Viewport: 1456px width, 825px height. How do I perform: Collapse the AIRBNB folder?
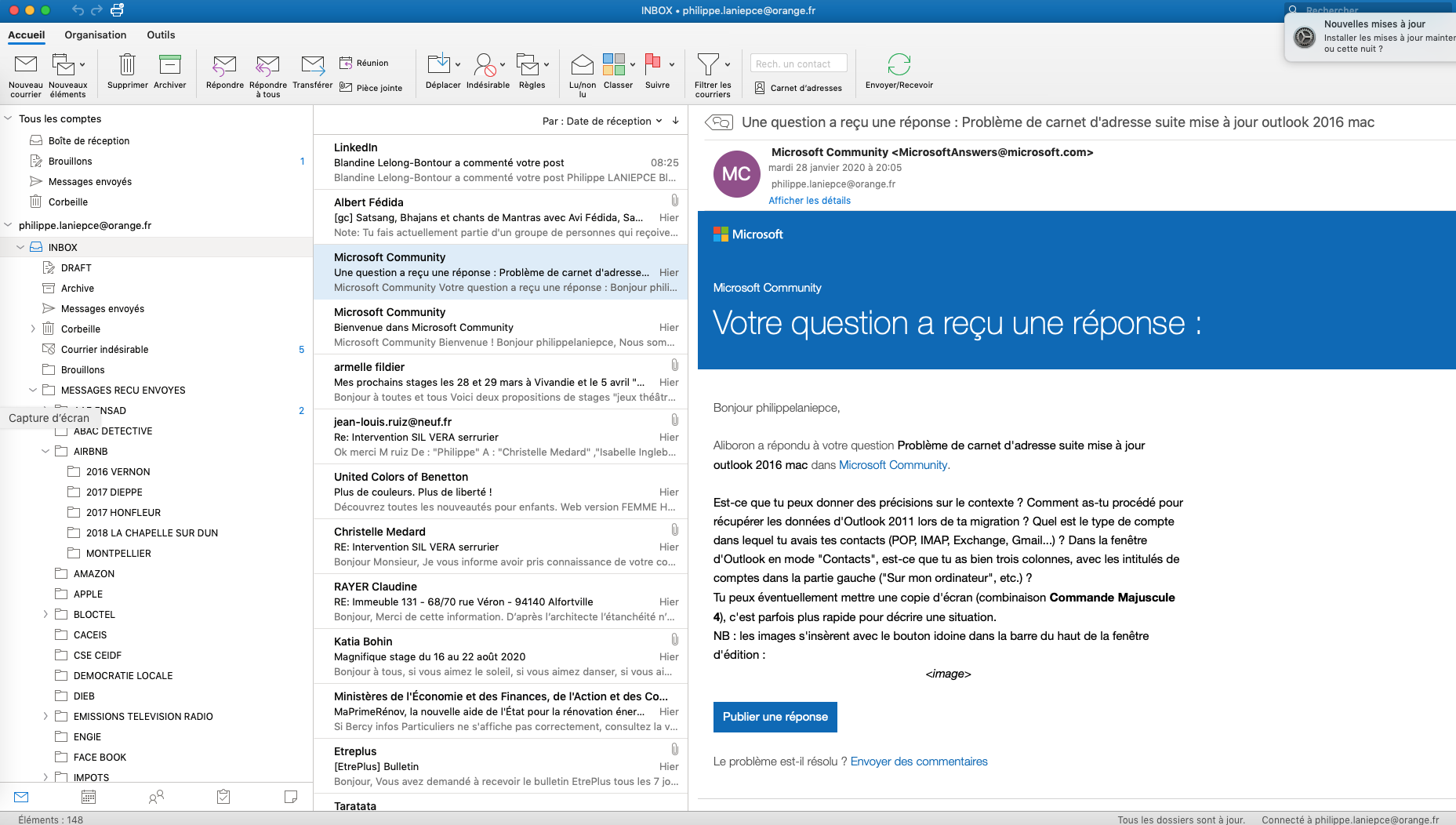click(x=45, y=451)
